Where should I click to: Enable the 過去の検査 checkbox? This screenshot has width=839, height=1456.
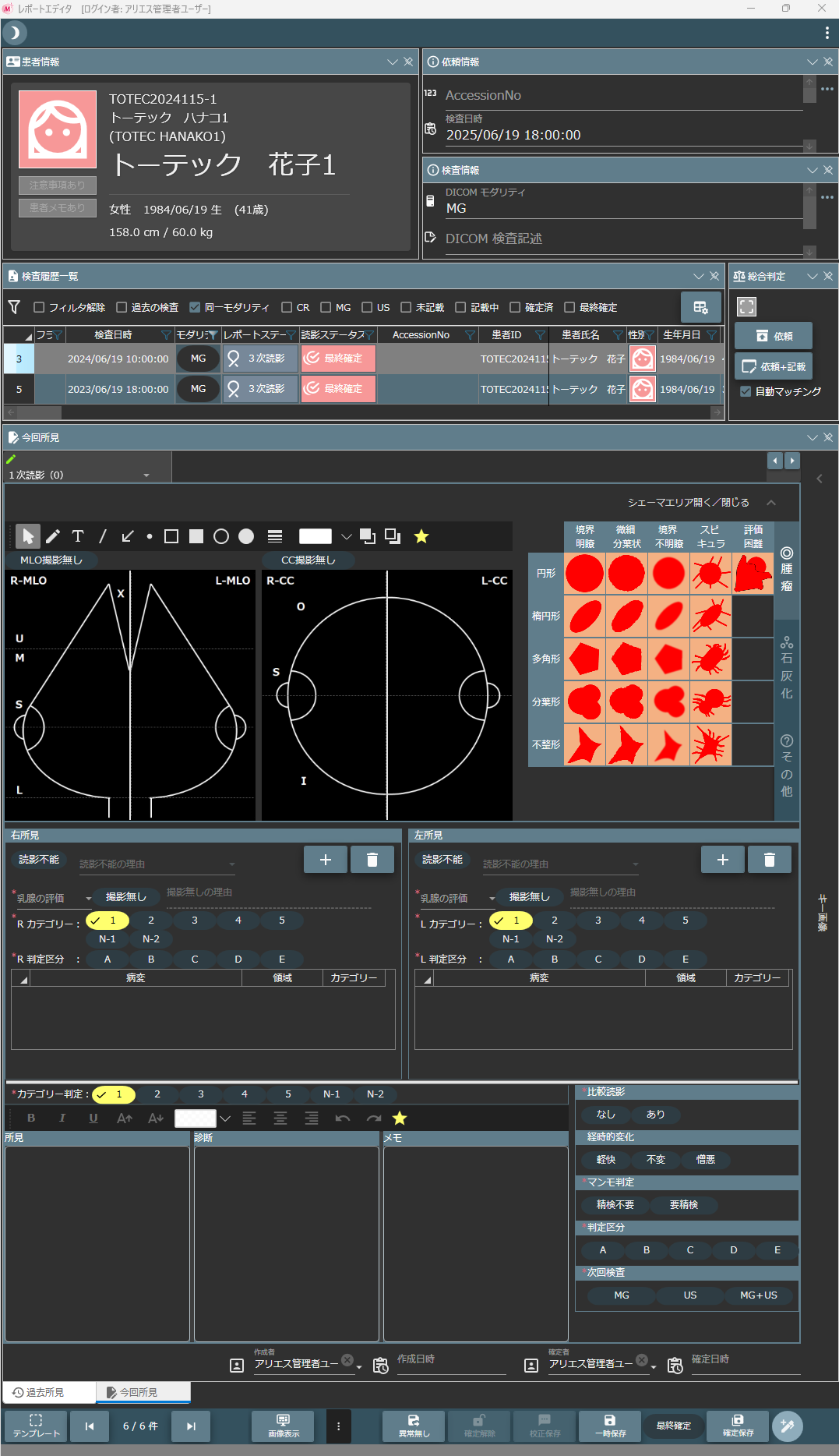pos(122,308)
